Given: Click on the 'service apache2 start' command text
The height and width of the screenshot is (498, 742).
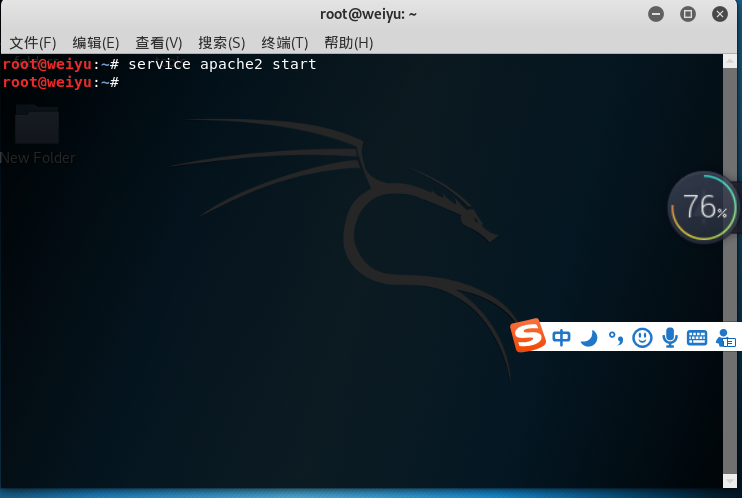Looking at the screenshot, I should (x=222, y=64).
